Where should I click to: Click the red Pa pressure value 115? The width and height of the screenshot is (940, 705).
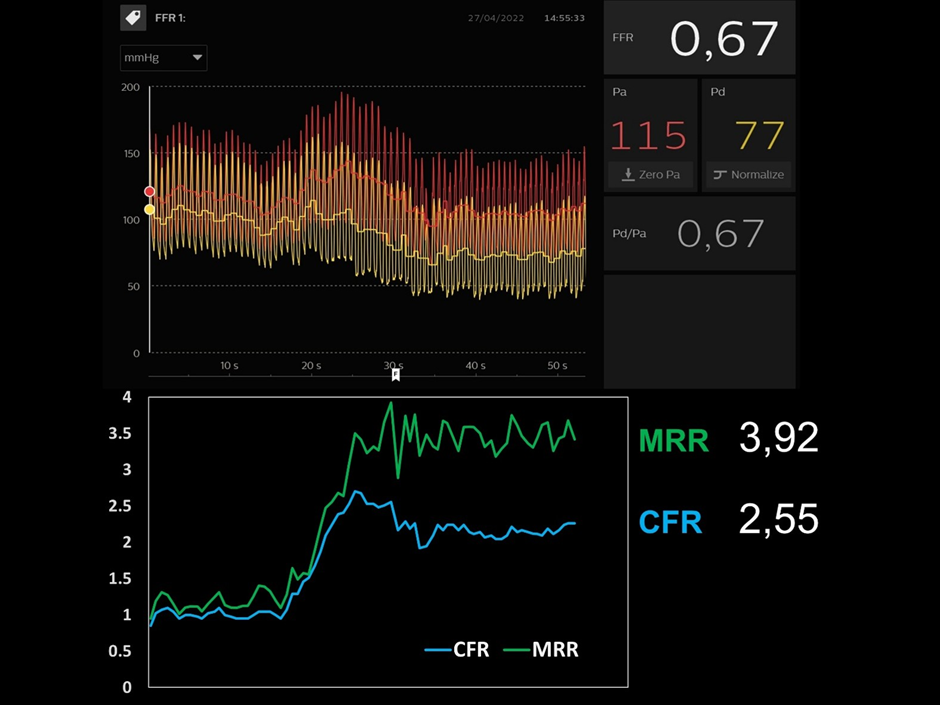tap(649, 135)
